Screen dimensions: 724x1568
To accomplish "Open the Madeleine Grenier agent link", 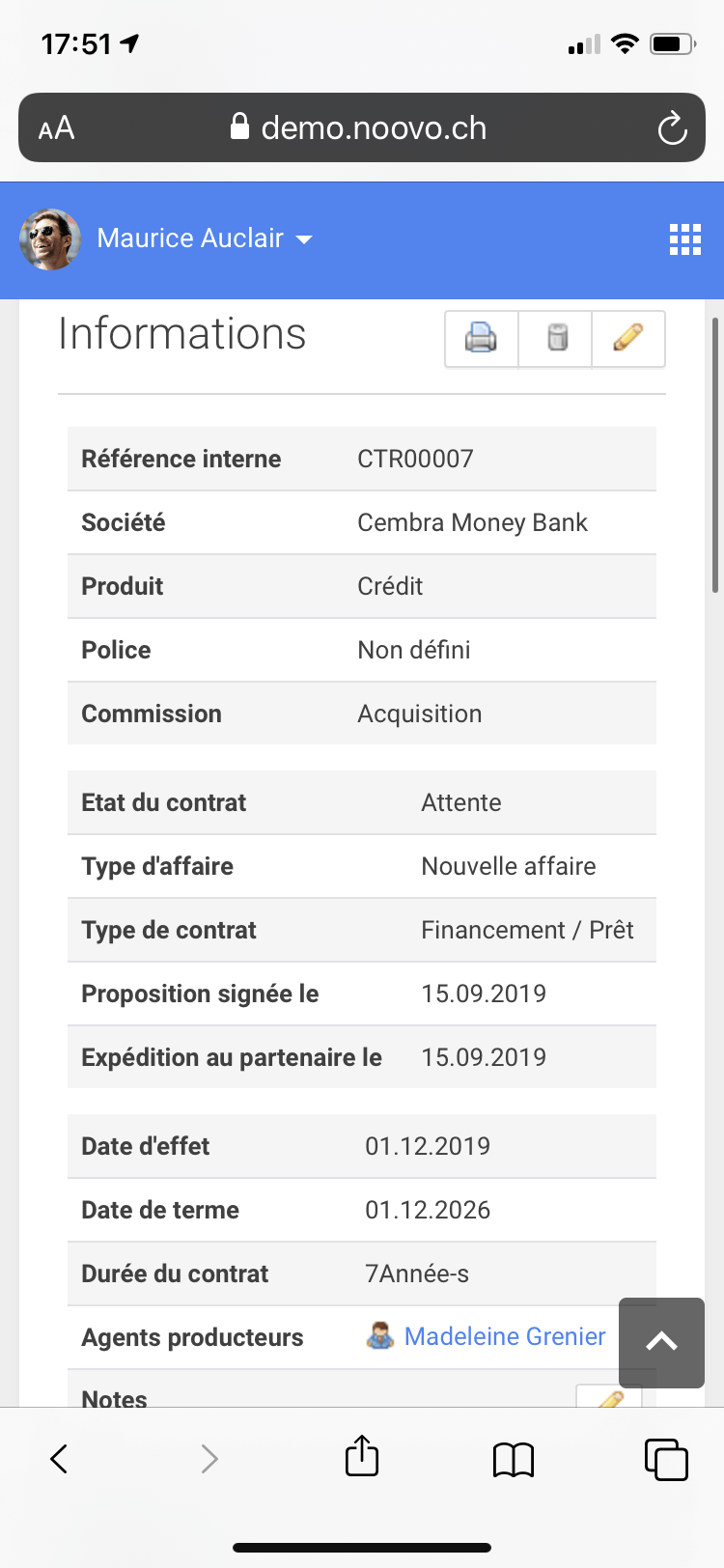I will coord(505,1336).
